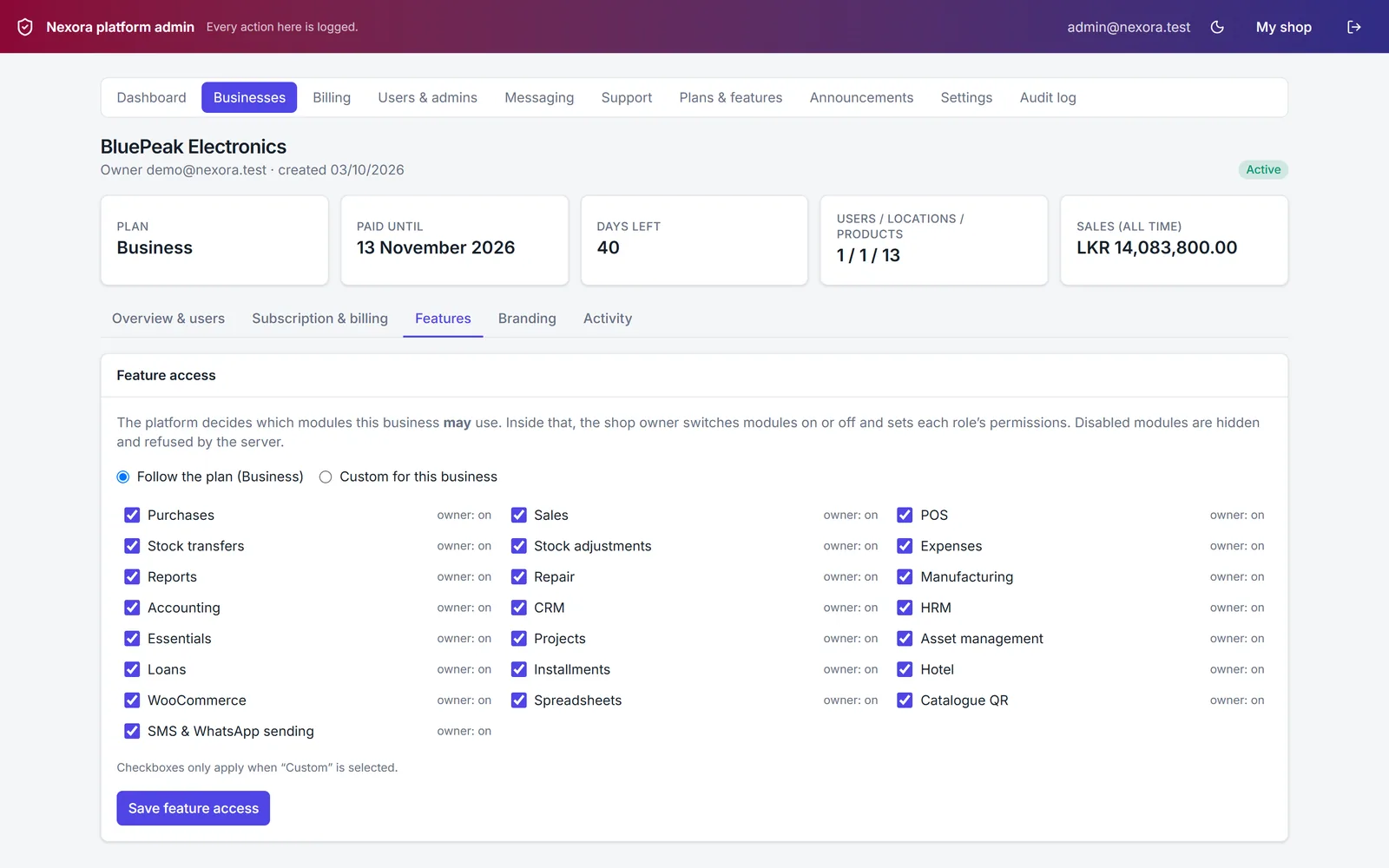The image size is (1389, 868).
Task: Open the Announcements nav tab
Action: (x=861, y=97)
